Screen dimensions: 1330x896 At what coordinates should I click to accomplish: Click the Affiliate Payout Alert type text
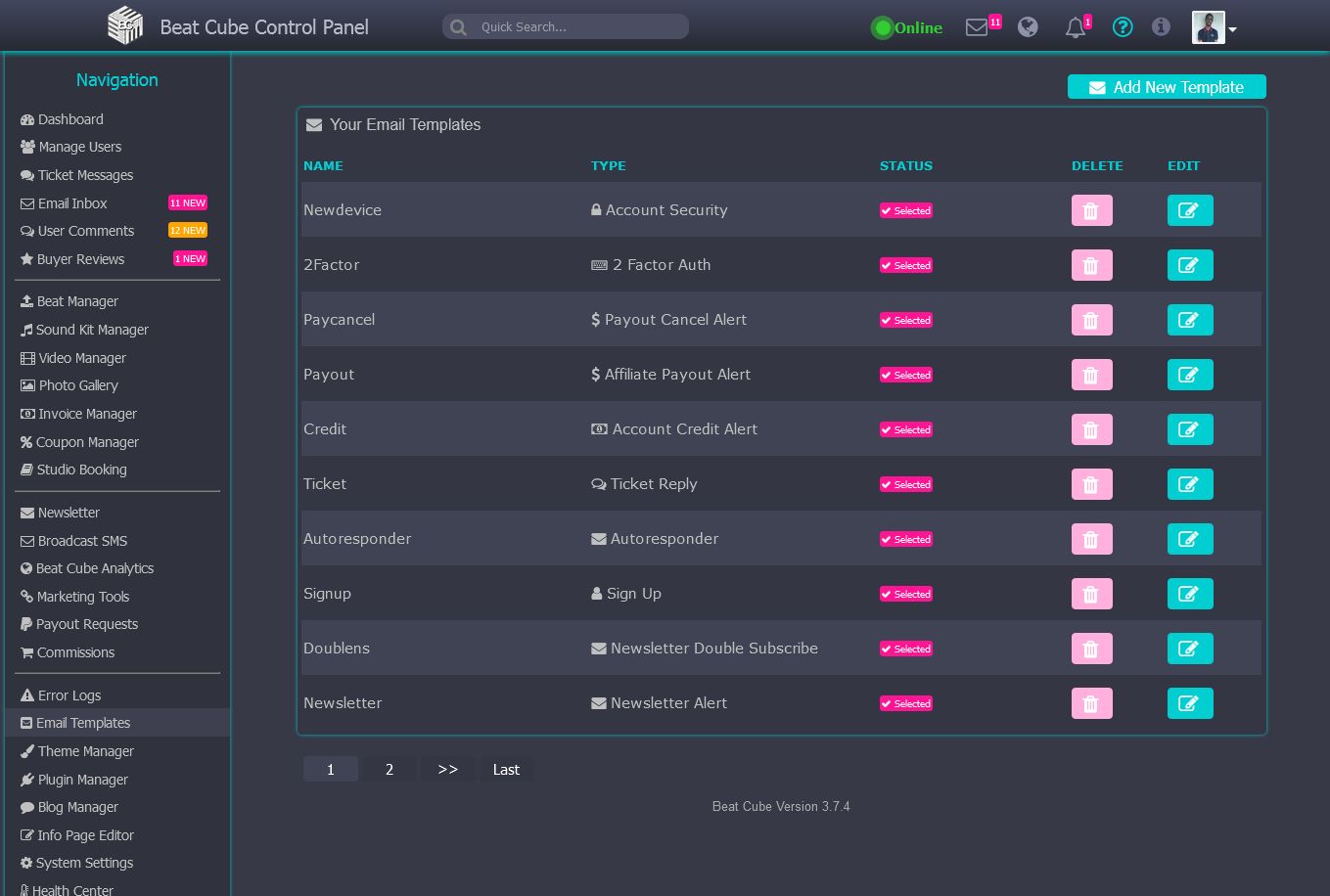(x=677, y=375)
